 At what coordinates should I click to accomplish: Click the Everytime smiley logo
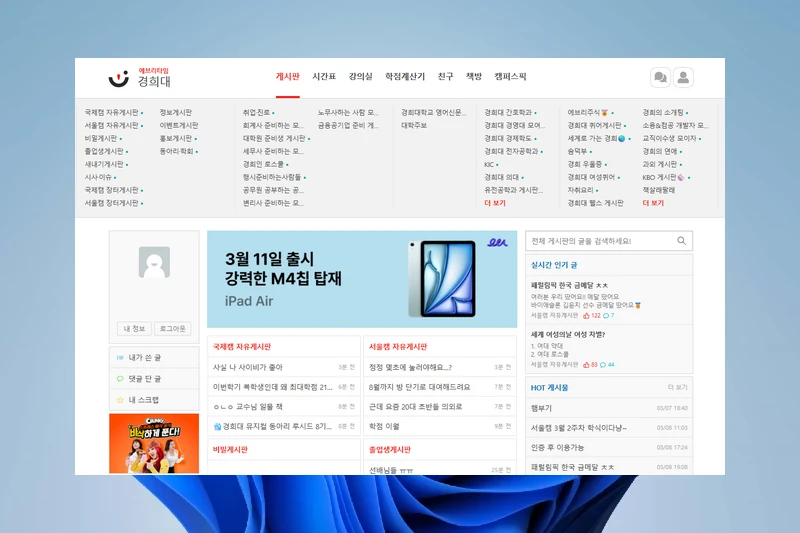pyautogui.click(x=119, y=78)
